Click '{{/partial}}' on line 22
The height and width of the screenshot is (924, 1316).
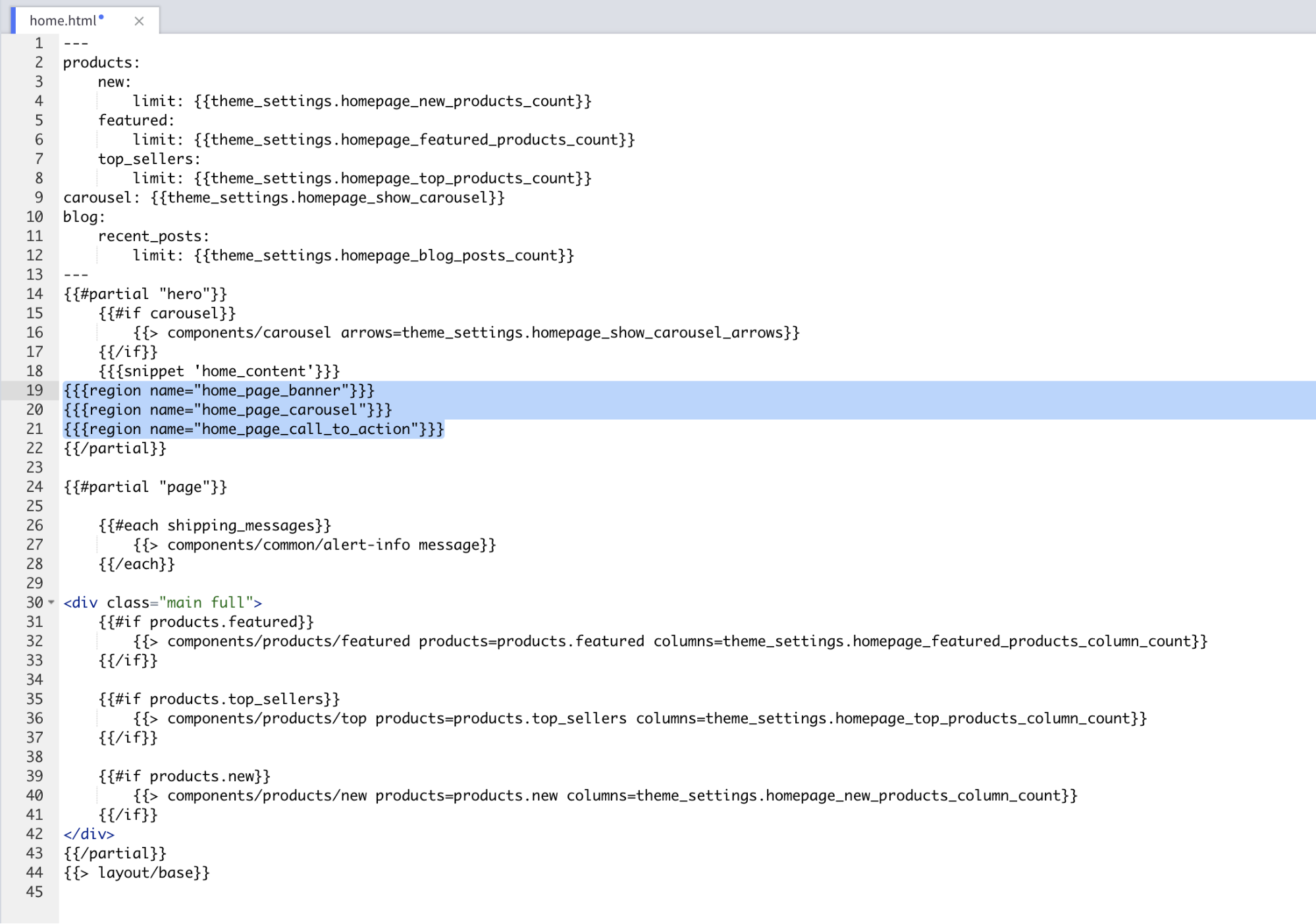(x=115, y=448)
